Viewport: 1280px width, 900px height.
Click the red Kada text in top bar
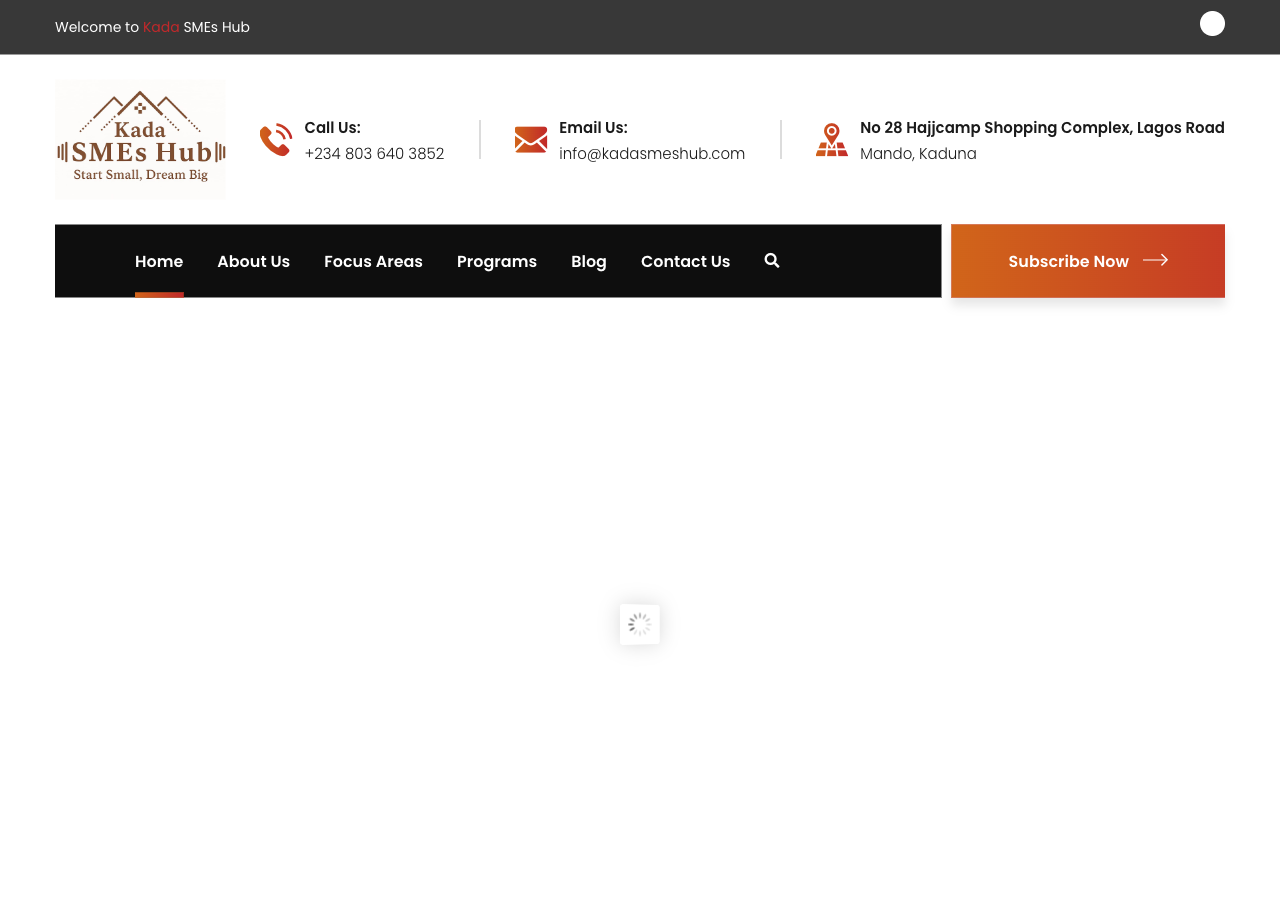click(161, 27)
